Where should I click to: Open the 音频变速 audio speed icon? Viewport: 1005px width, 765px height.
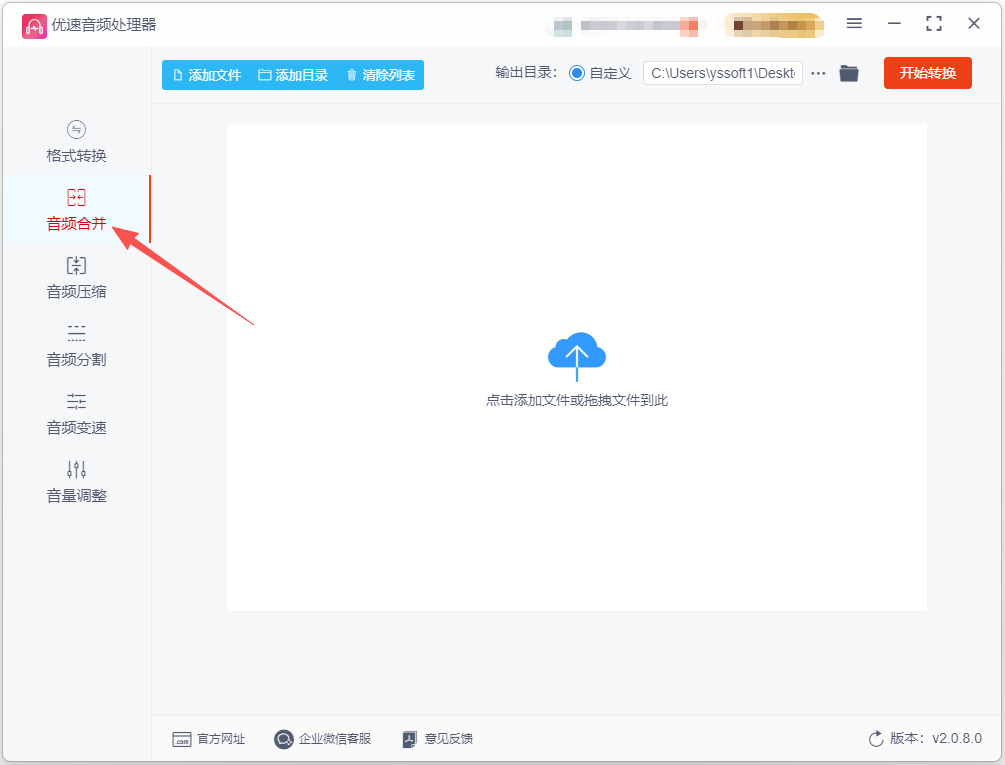[x=76, y=401]
